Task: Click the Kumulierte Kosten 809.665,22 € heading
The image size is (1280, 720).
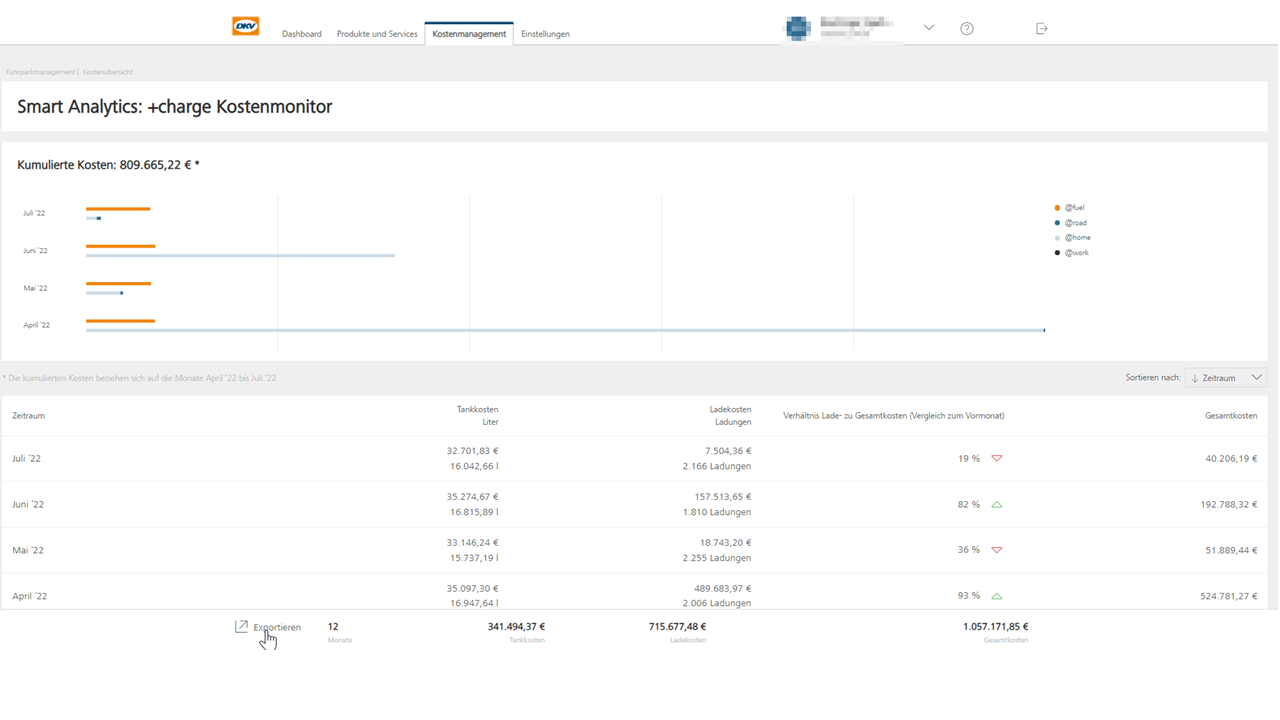Action: tap(108, 165)
